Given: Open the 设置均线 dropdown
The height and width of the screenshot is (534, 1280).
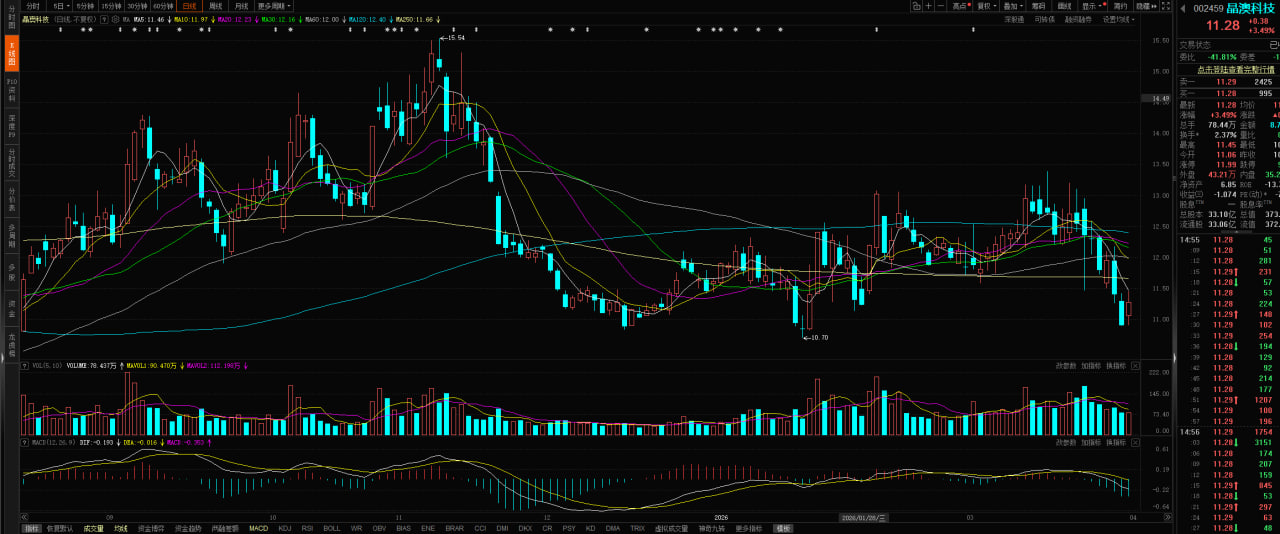Looking at the screenshot, I should [1118, 19].
